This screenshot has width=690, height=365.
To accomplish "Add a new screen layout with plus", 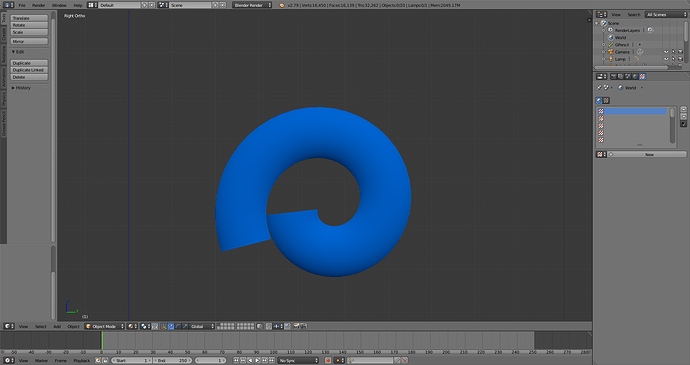I will 144,5.
